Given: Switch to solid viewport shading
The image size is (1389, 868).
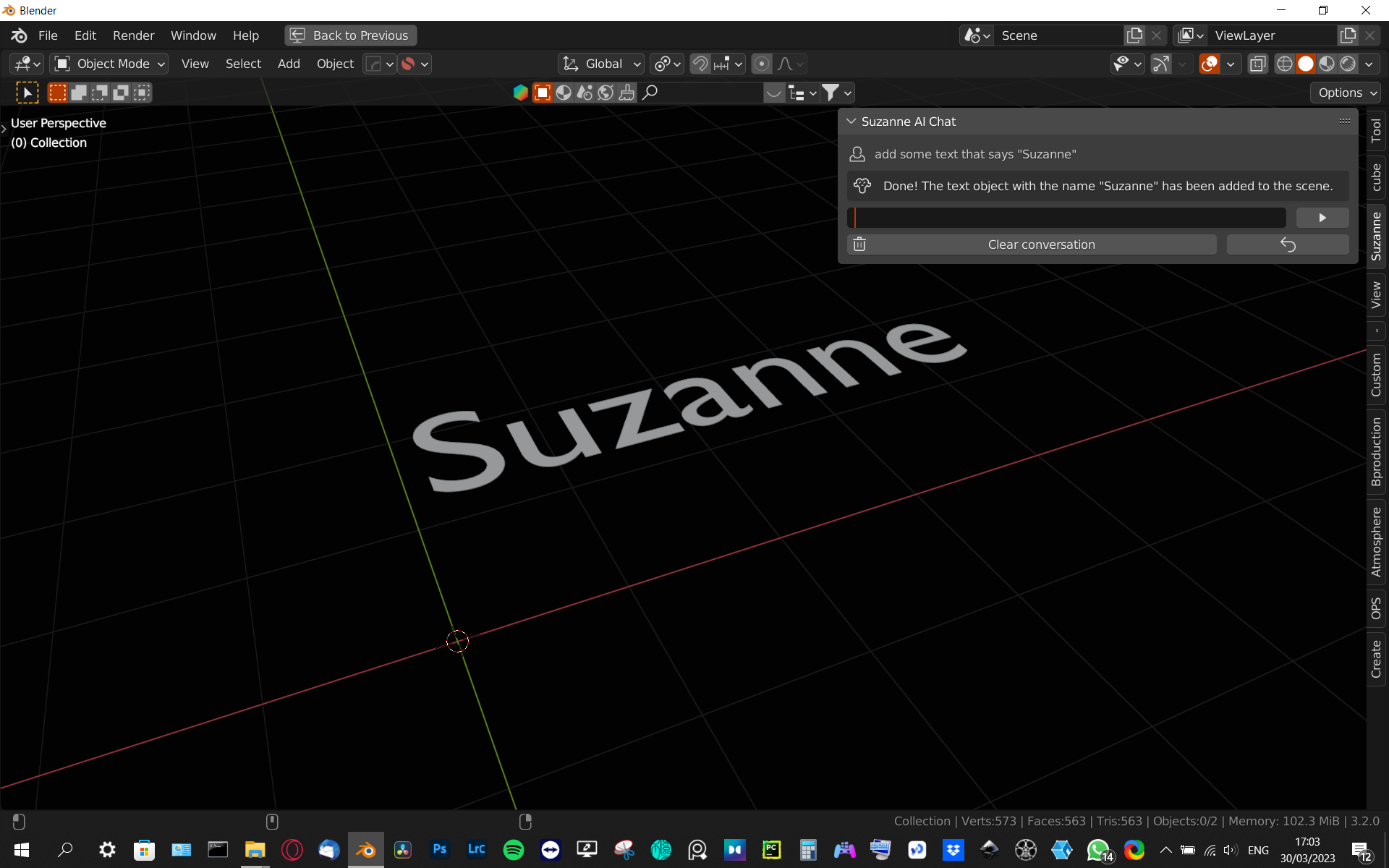Looking at the screenshot, I should pos(1306,64).
